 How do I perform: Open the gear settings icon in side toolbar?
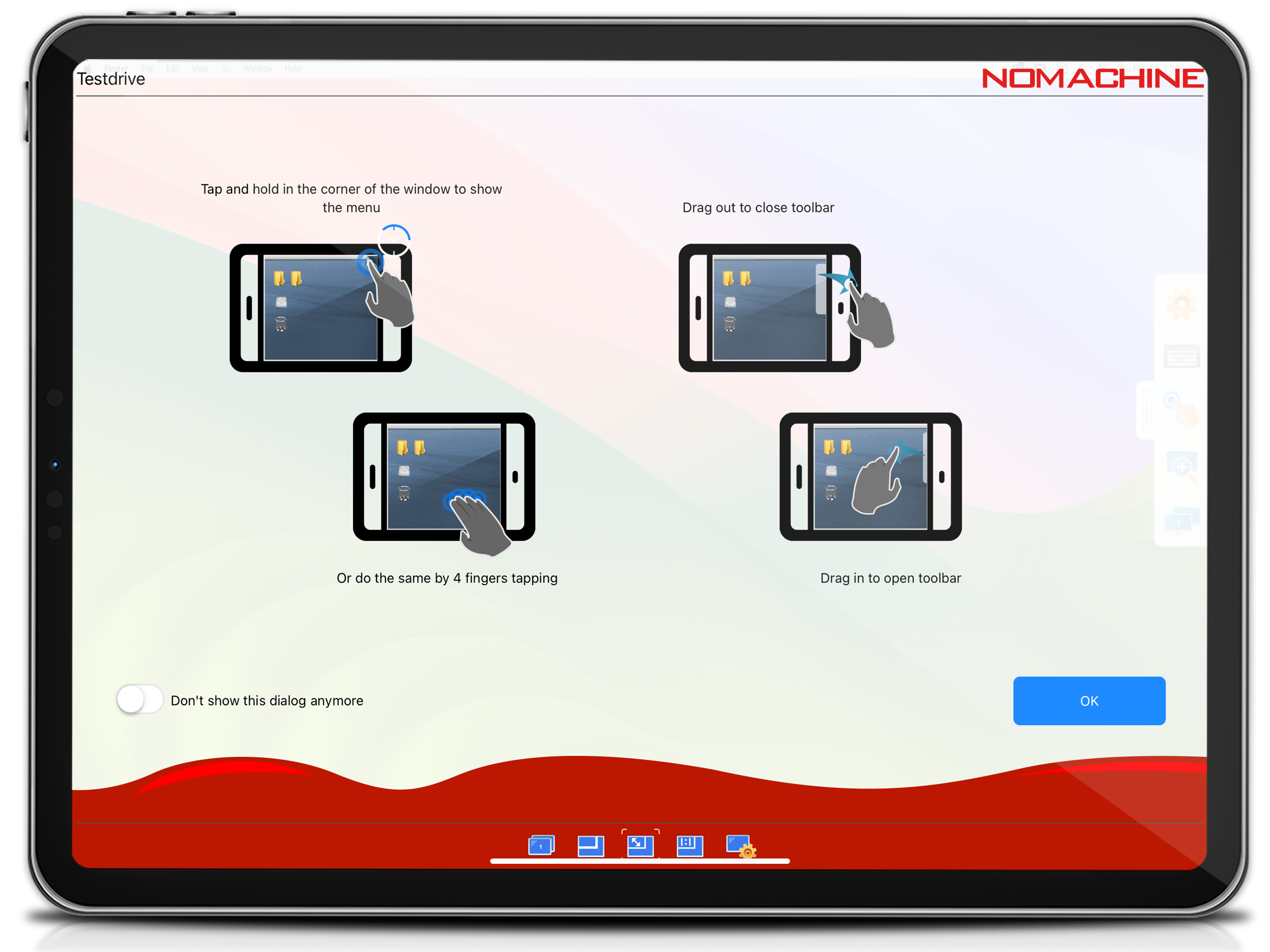point(1182,304)
